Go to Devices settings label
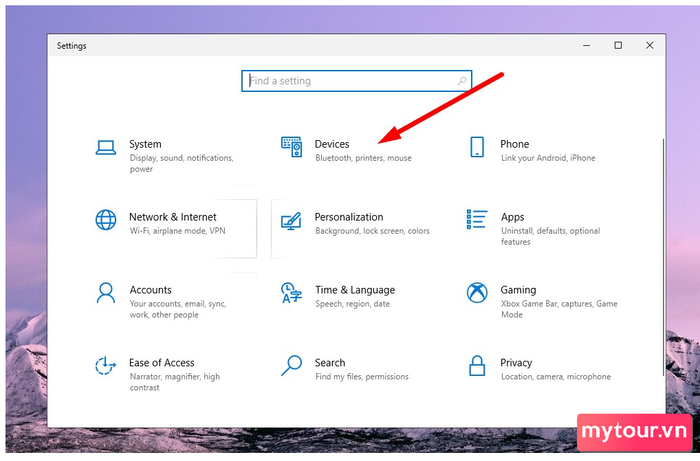This screenshot has height=461, width=700. [x=332, y=144]
